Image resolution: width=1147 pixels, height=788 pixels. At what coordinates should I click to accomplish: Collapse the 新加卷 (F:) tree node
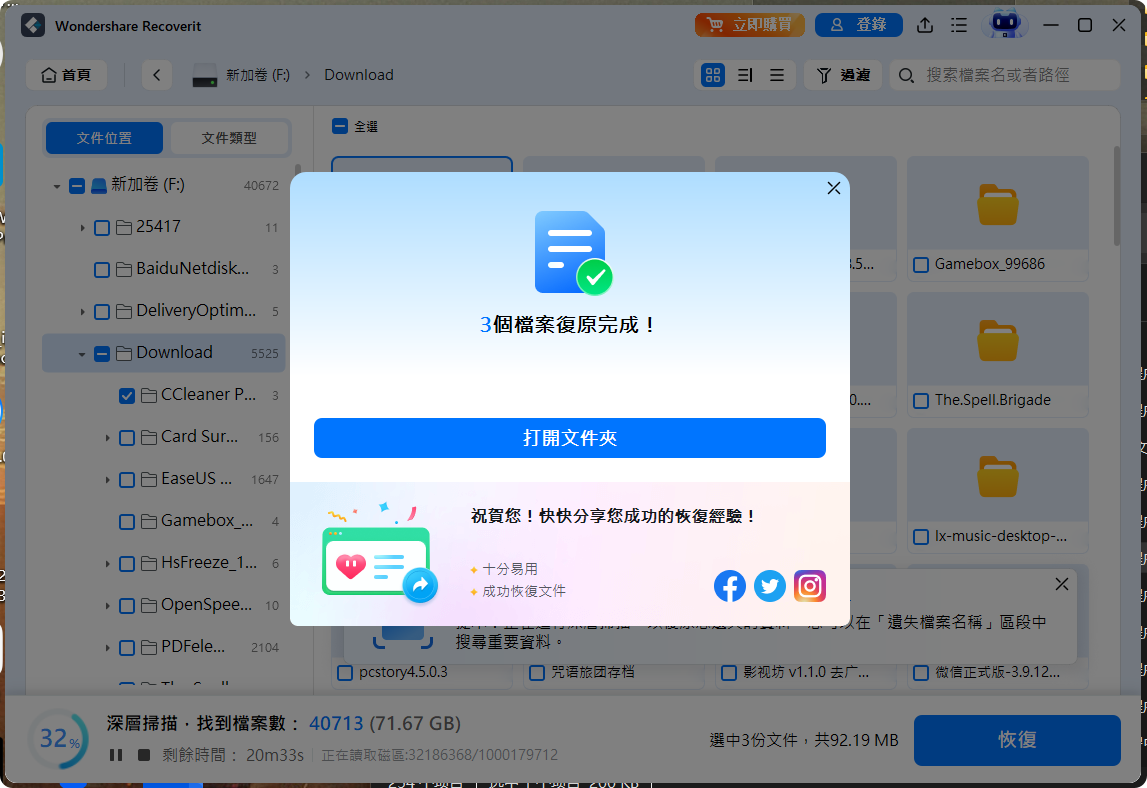[x=56, y=186]
